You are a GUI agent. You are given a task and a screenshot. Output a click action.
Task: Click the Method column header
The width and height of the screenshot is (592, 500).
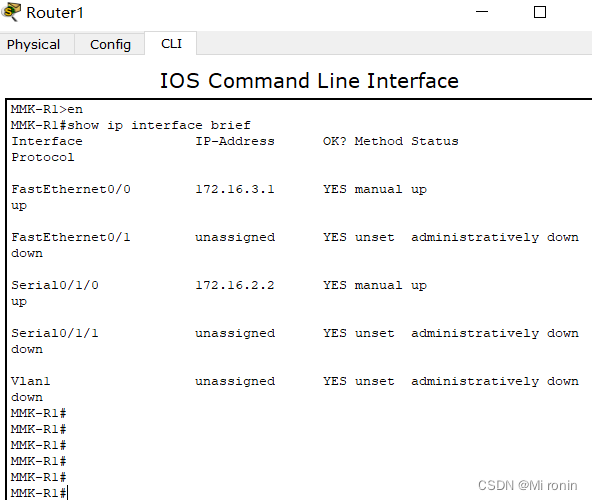[379, 141]
